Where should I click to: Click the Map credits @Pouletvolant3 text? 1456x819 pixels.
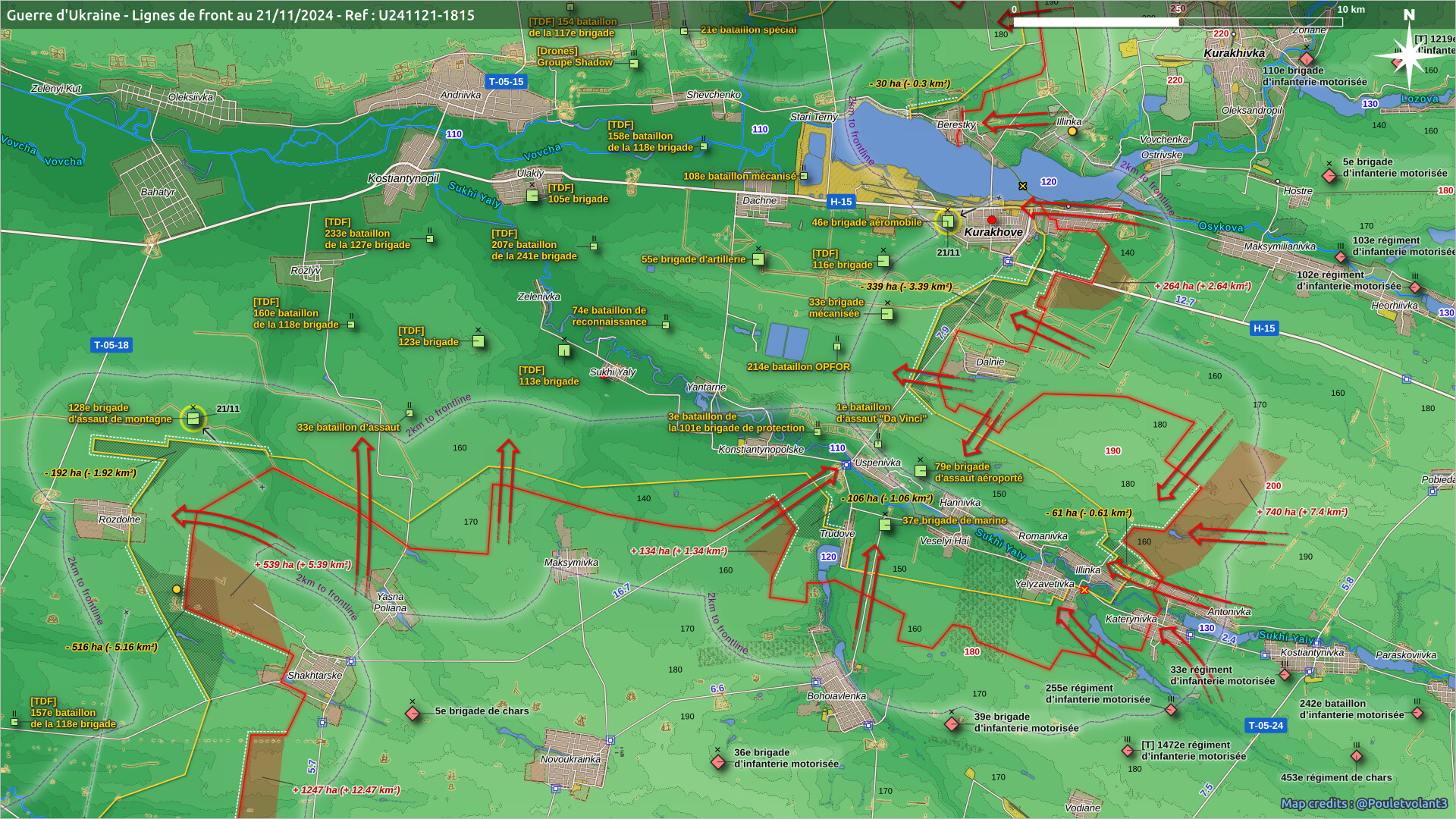[x=1363, y=803]
